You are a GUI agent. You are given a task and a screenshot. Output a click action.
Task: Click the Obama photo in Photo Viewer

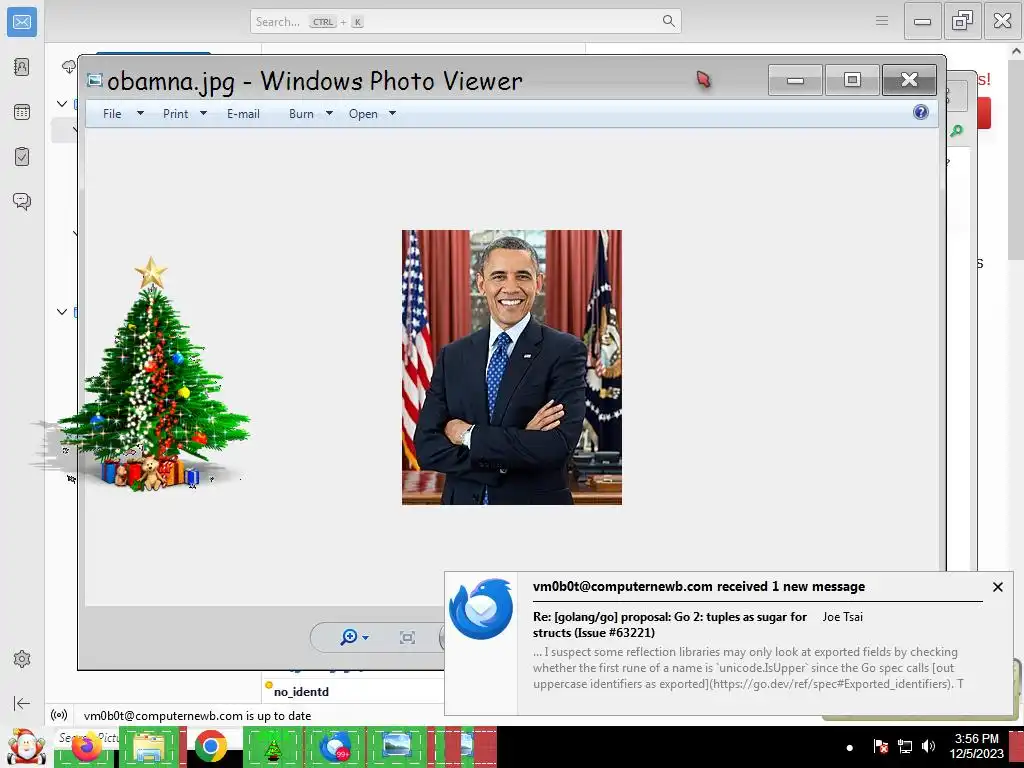pyautogui.click(x=511, y=367)
